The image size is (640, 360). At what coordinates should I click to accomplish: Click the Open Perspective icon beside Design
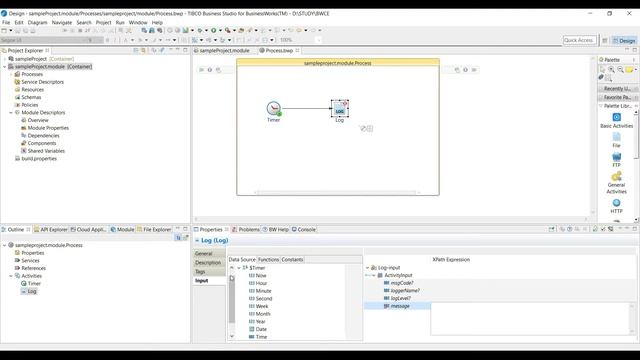605,40
